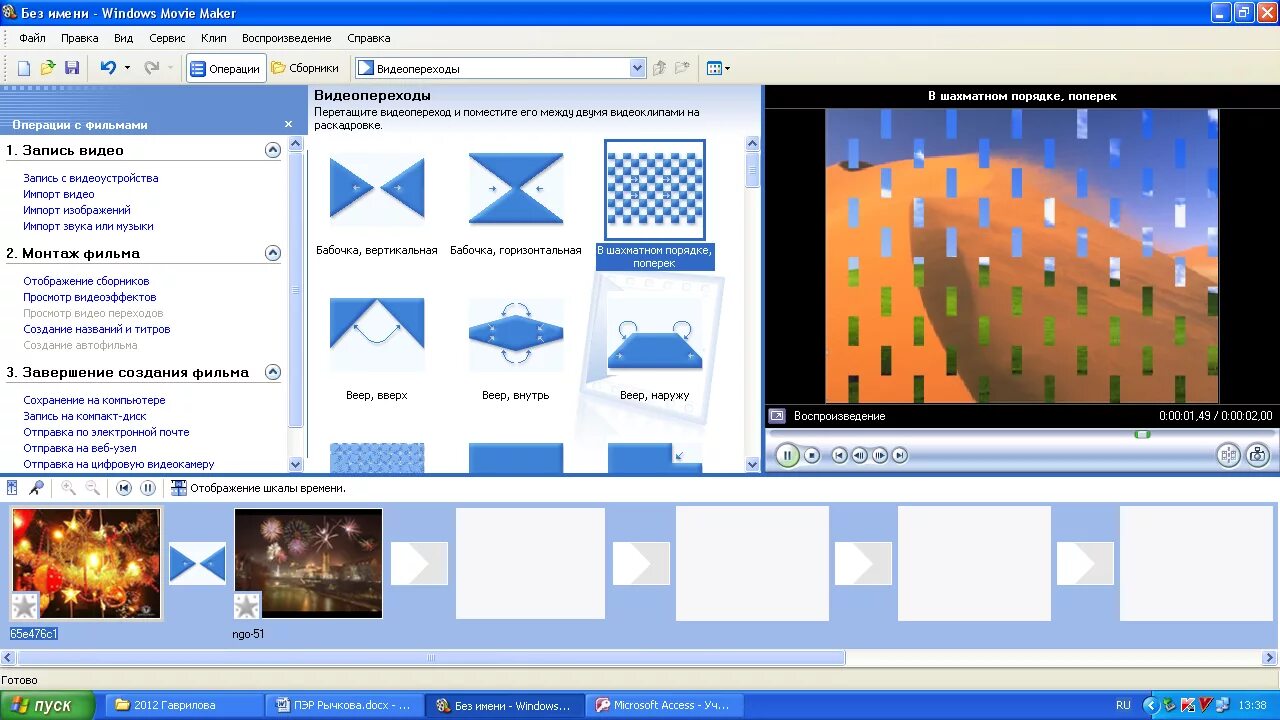The image size is (1280, 720).
Task: Click Импорт звука или музыки link
Action: click(88, 226)
